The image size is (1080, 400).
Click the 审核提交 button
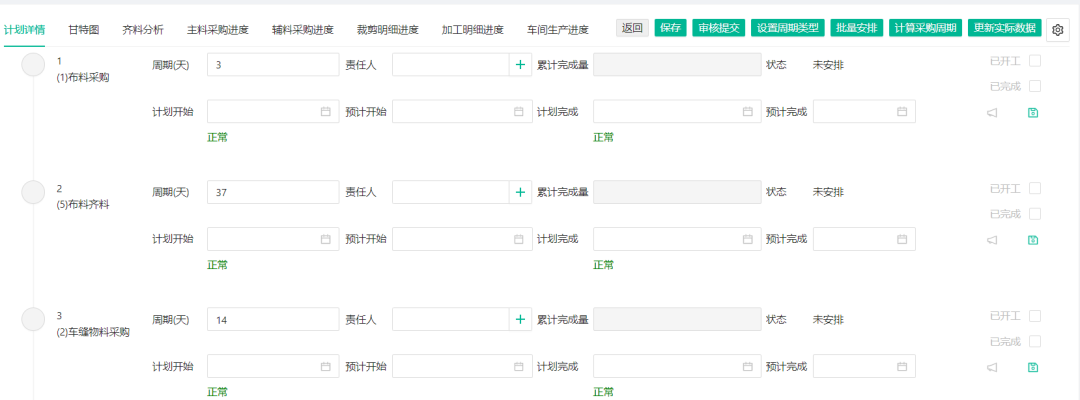[x=718, y=28]
